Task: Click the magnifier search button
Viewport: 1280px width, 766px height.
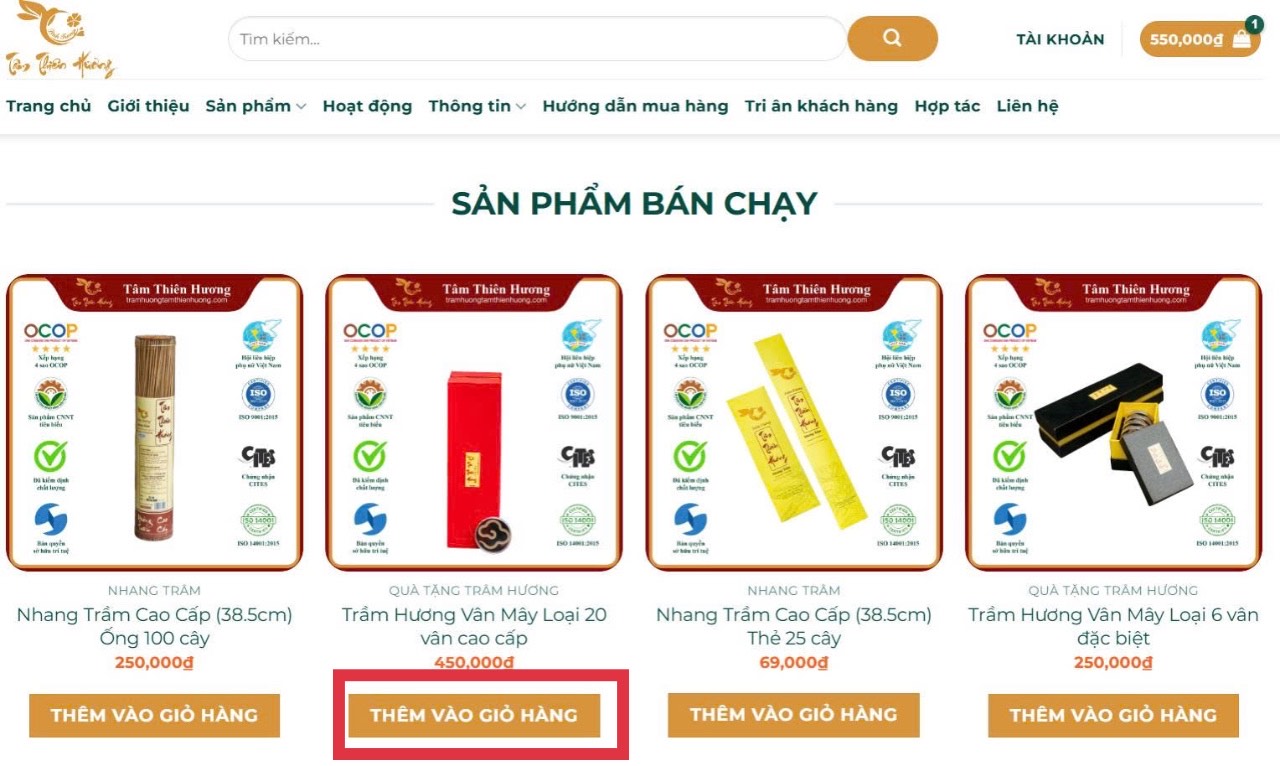Action: (892, 39)
